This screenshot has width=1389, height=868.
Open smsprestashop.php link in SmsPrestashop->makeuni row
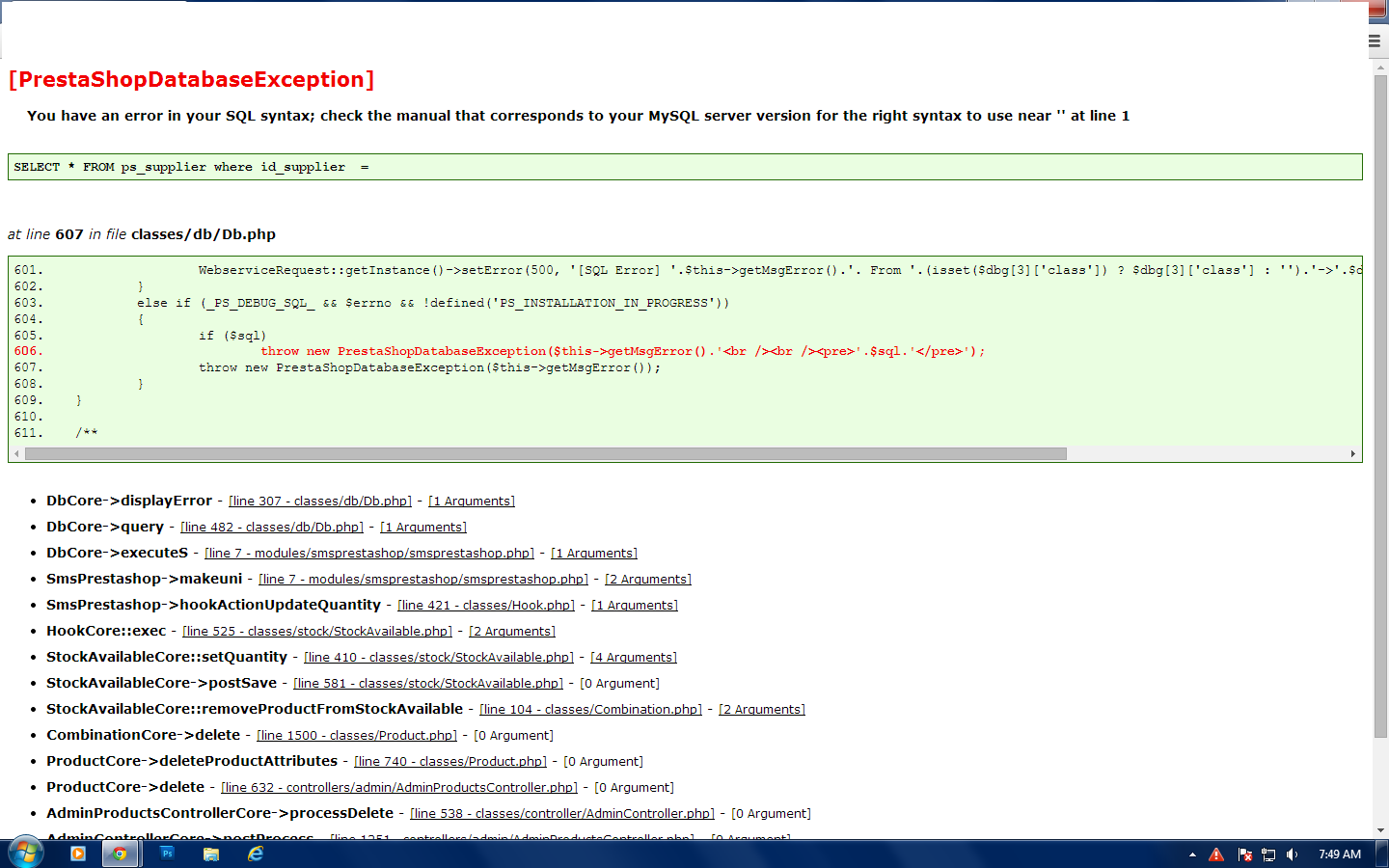(423, 580)
